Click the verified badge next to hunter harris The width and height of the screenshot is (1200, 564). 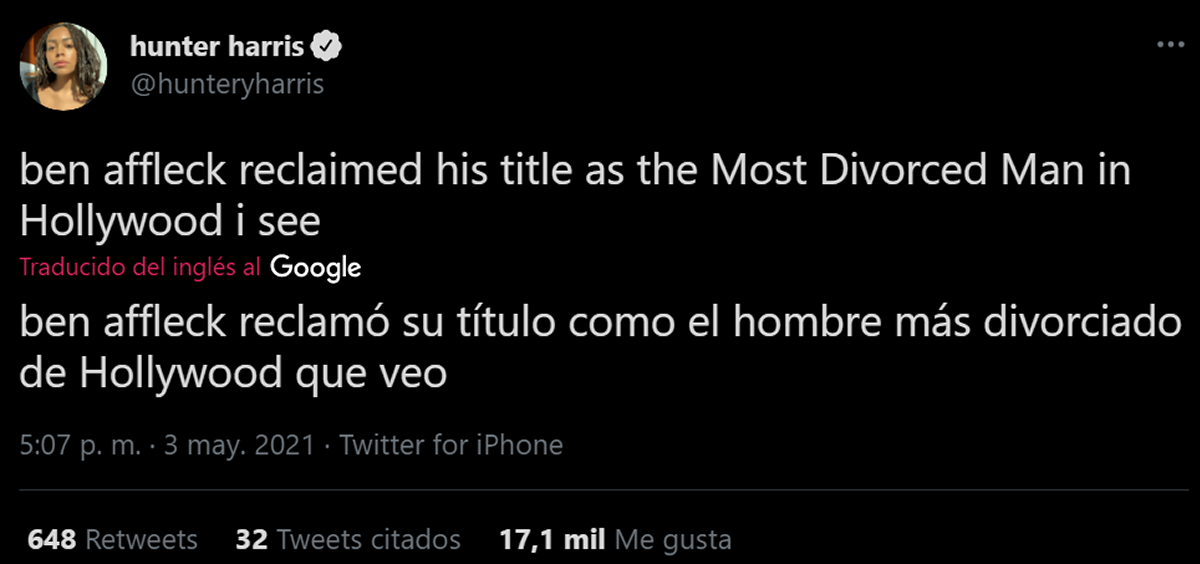point(331,47)
